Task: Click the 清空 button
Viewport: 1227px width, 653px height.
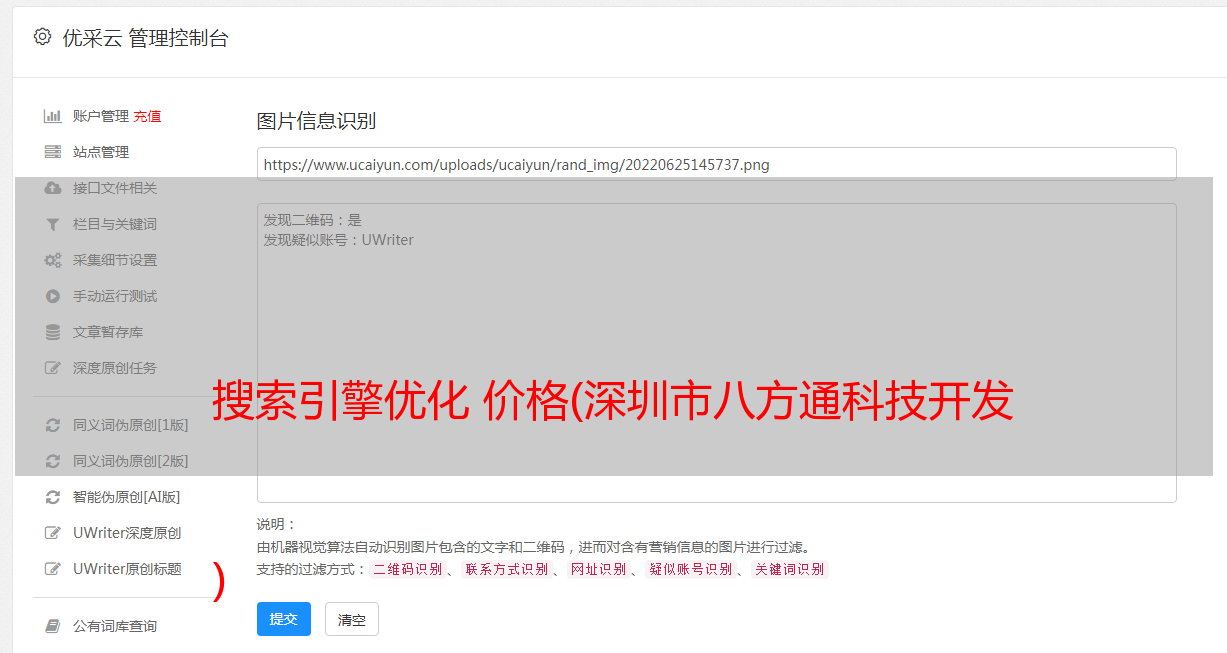Action: click(x=352, y=619)
